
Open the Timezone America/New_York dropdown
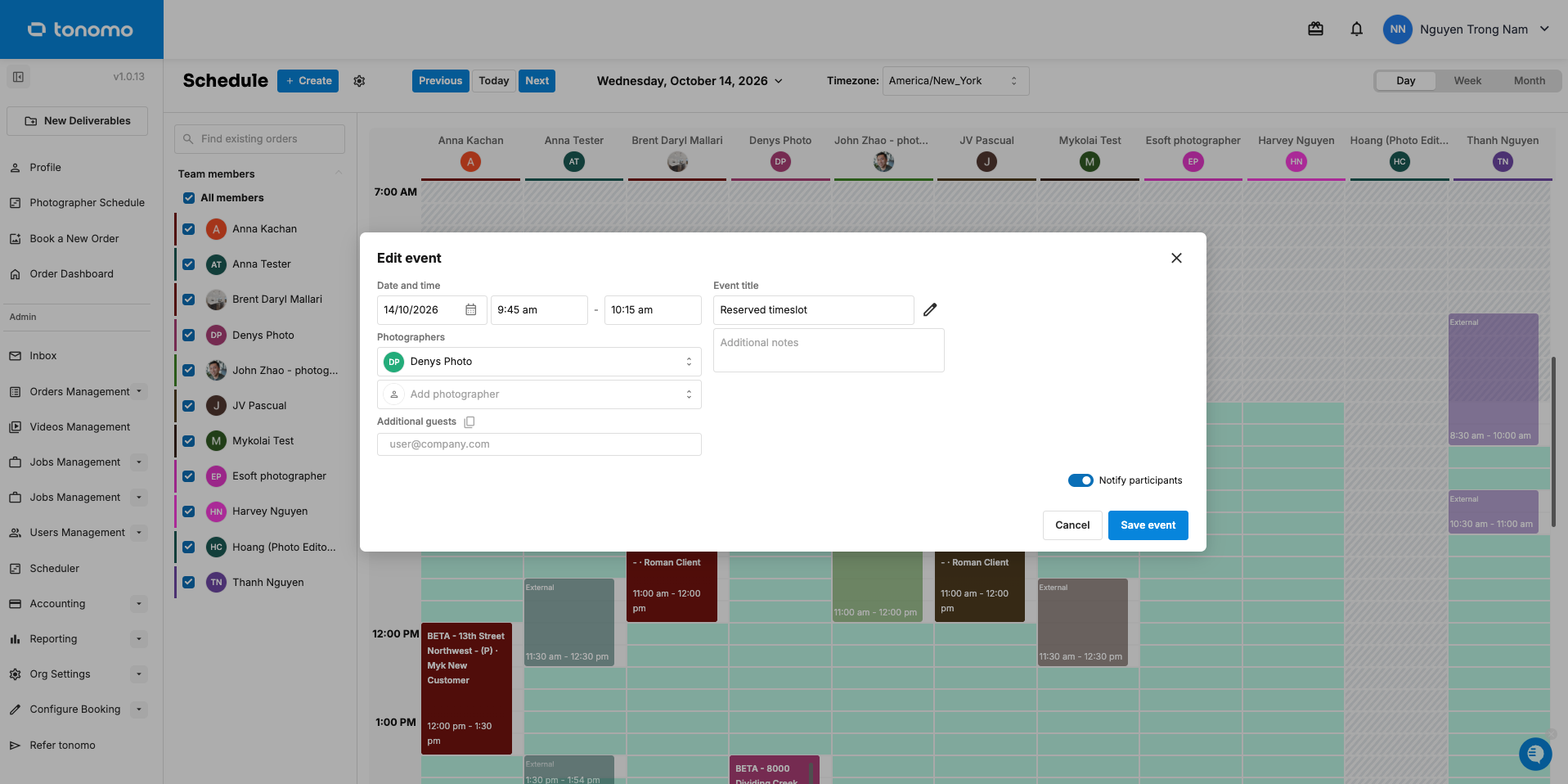pos(955,81)
